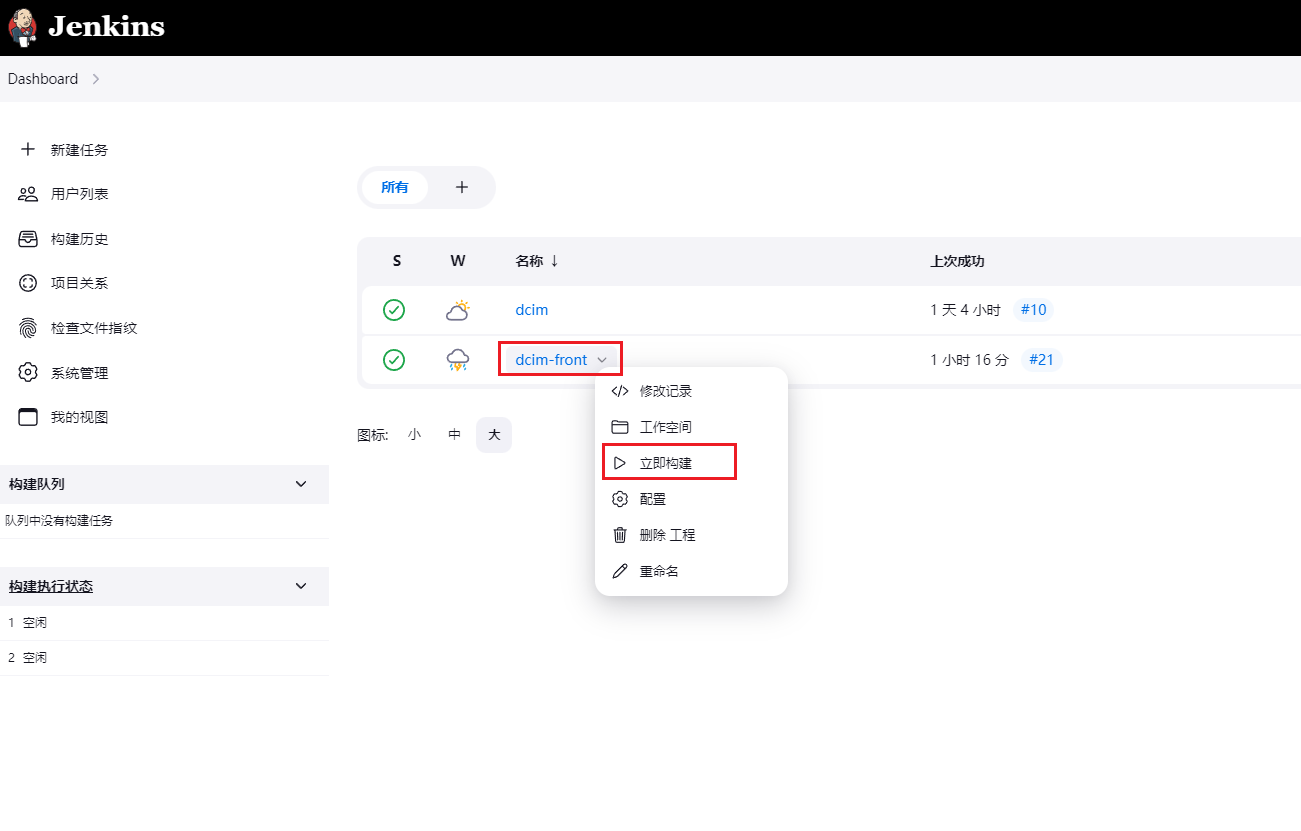Open 新建任务 in the sidebar
Viewport: 1301px width, 831px height.
point(80,149)
